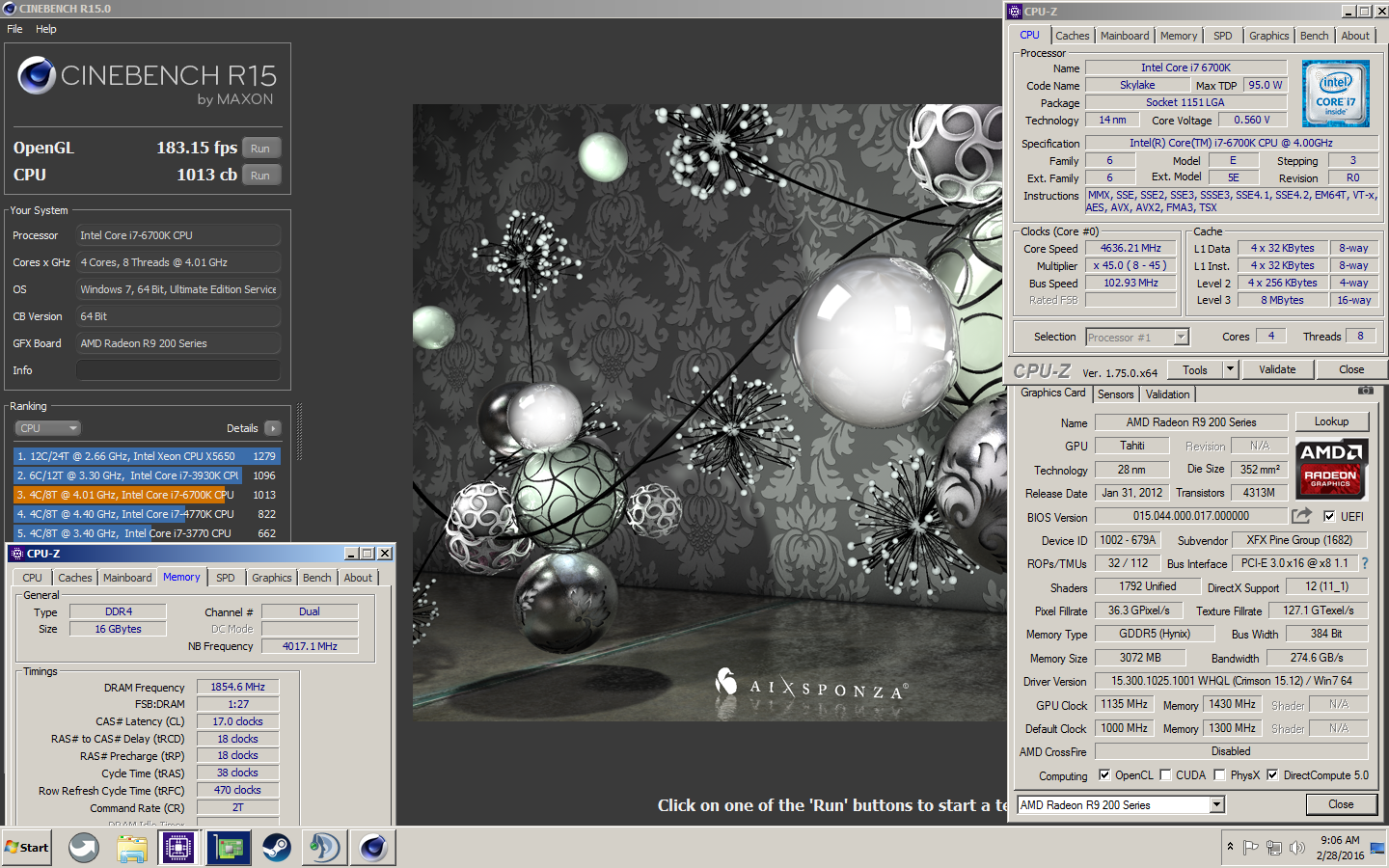Click the BIOS export arrow icon in GPU-Z

coord(1302,516)
